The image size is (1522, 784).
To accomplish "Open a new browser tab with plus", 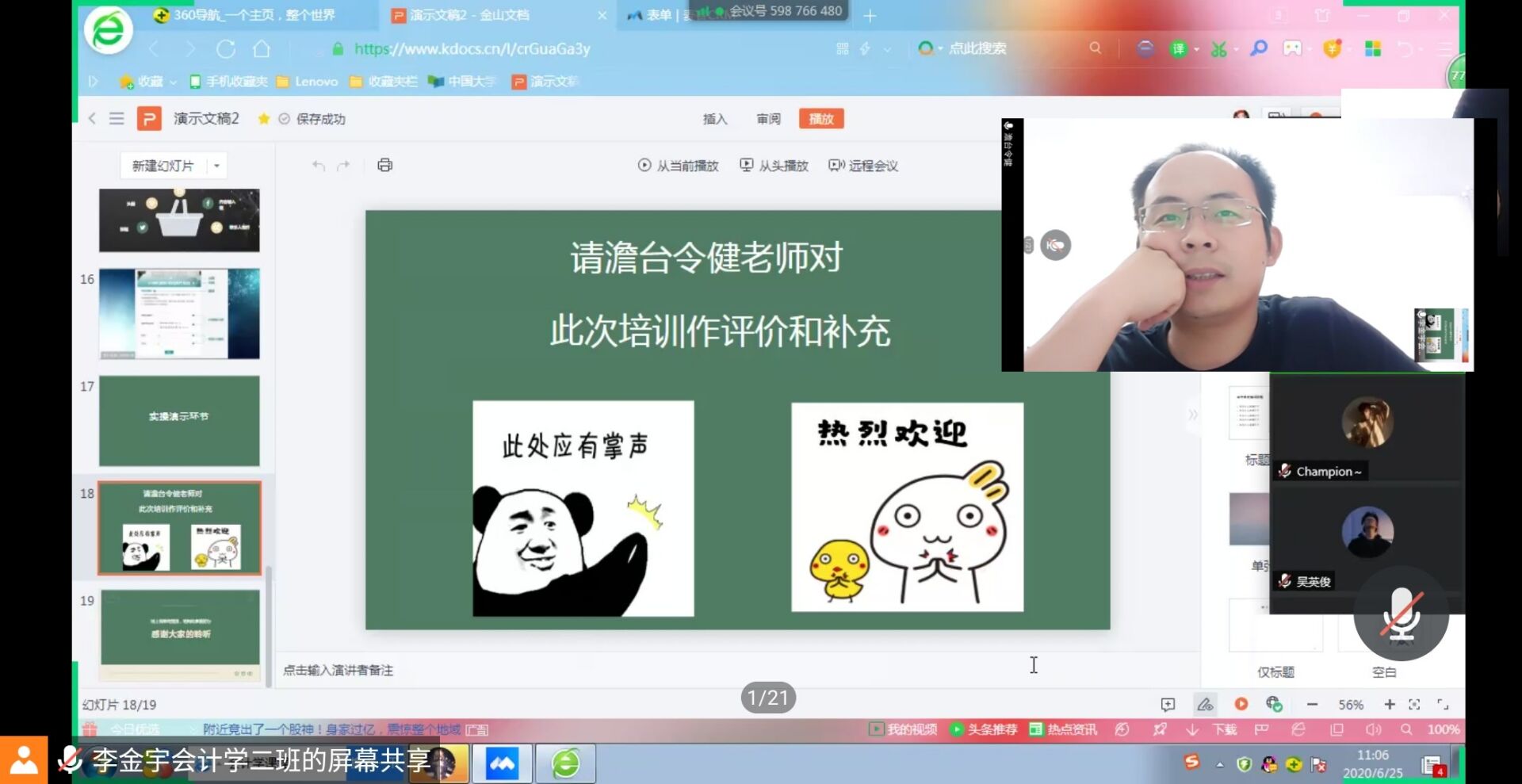I will coord(870,16).
